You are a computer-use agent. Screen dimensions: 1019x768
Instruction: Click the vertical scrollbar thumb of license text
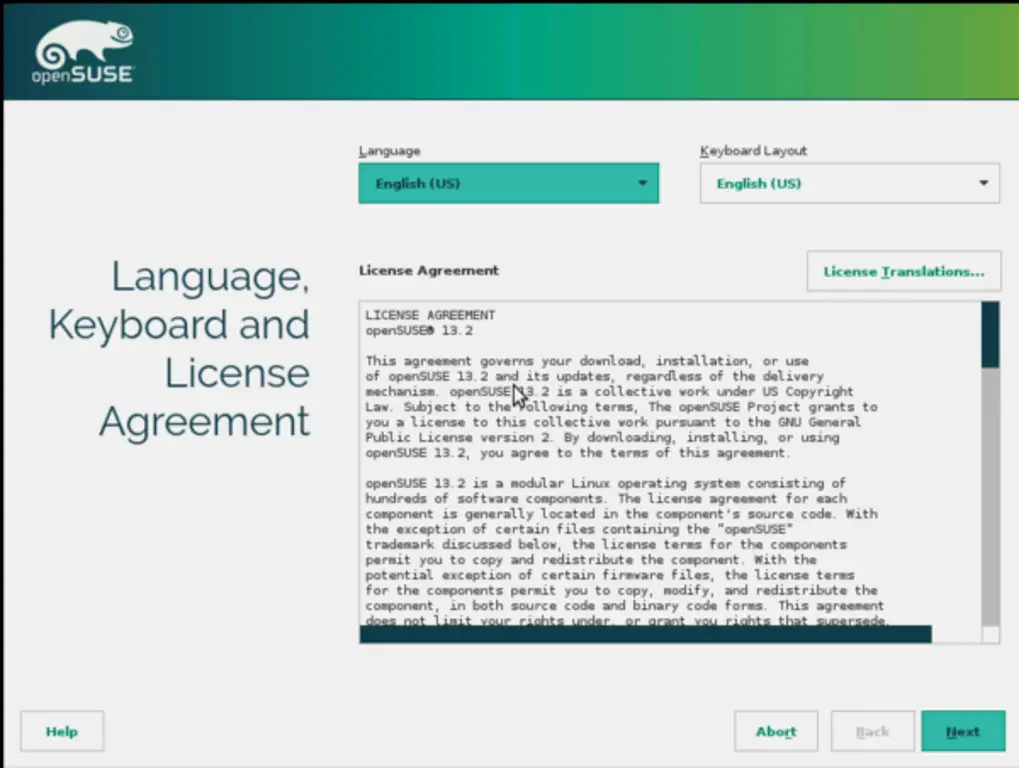[x=990, y=335]
